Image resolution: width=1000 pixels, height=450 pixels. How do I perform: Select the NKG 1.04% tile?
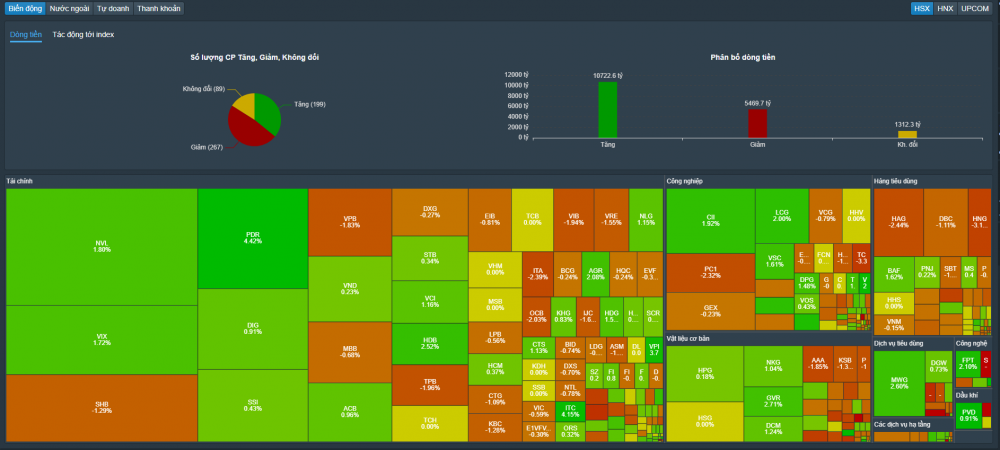click(x=773, y=366)
